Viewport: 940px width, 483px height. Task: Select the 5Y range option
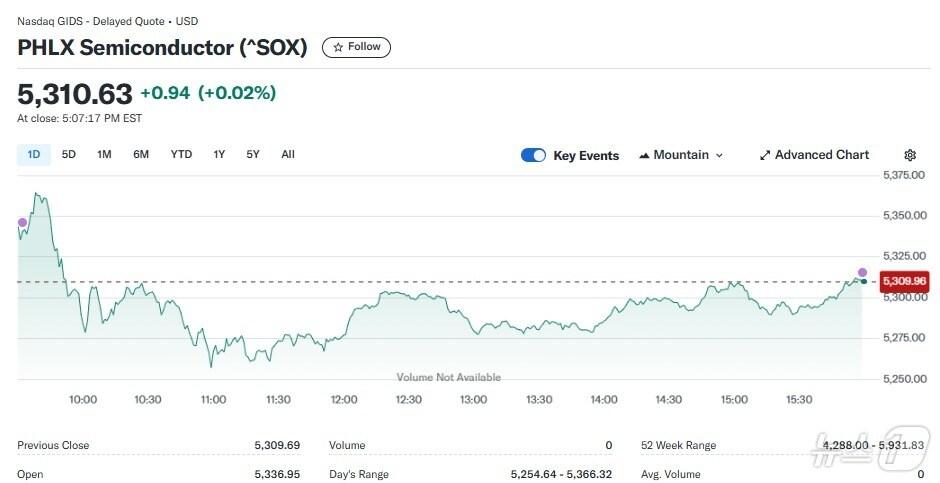click(x=253, y=154)
